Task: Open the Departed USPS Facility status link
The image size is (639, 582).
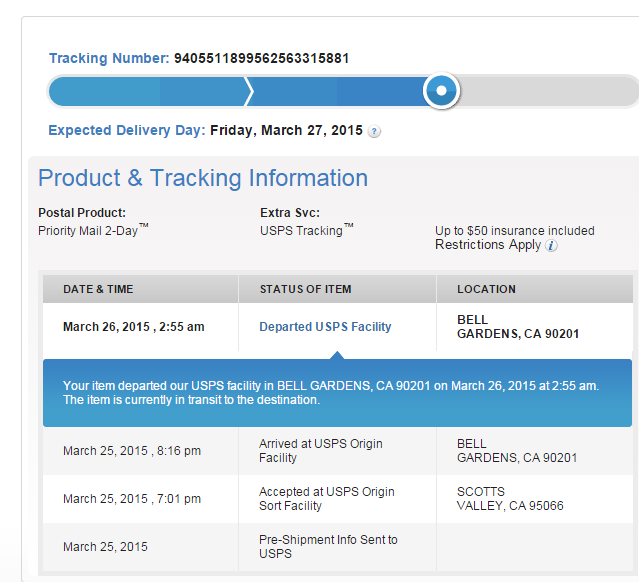Action: point(325,326)
